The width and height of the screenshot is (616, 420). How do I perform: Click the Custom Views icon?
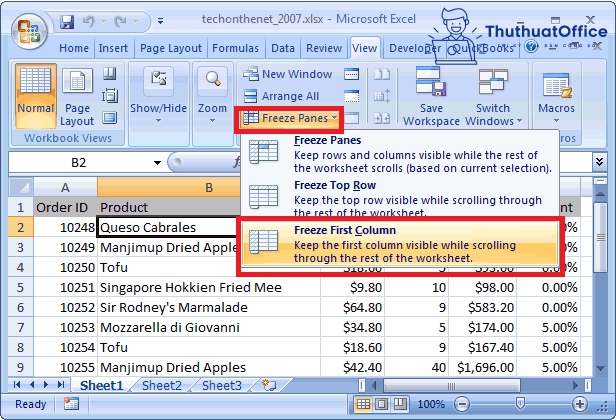(110, 95)
